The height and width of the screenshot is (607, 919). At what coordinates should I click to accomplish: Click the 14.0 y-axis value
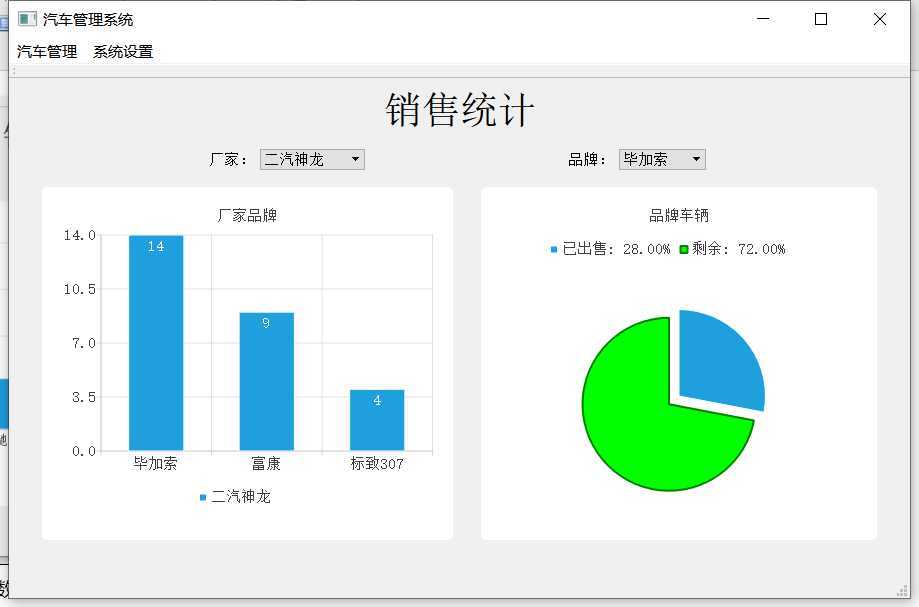point(80,235)
